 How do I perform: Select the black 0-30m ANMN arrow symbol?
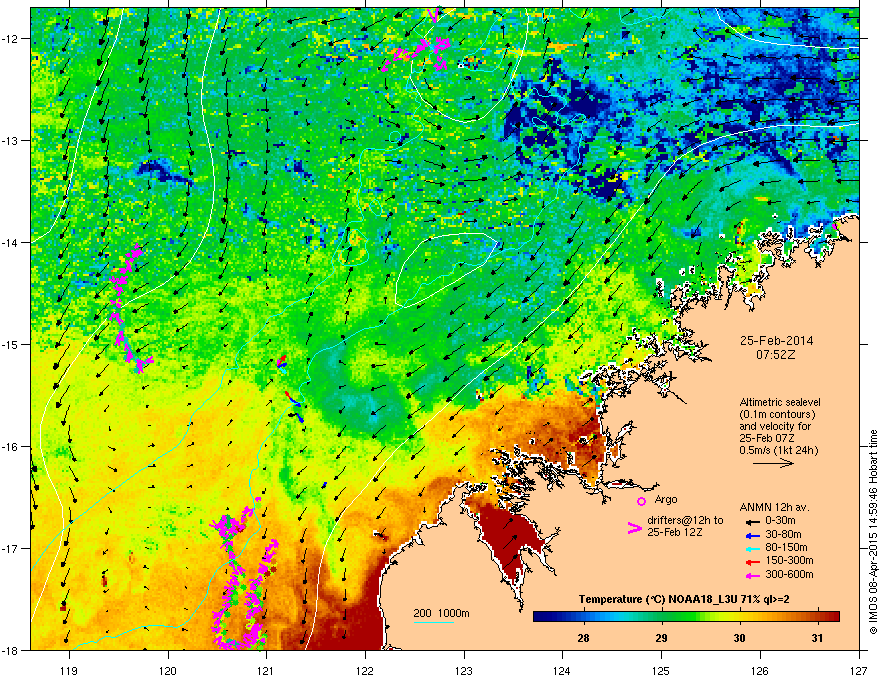coord(752,521)
